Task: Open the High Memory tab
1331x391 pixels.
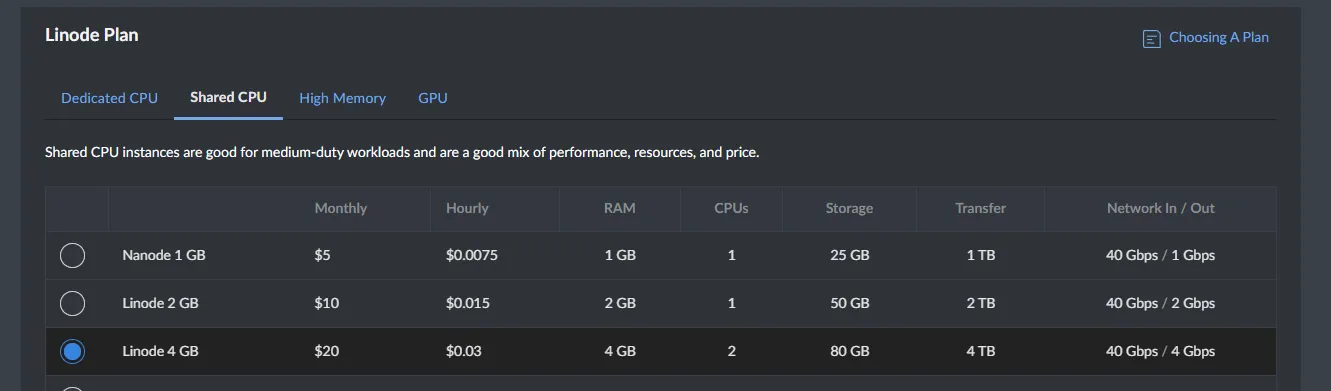Action: [x=342, y=98]
